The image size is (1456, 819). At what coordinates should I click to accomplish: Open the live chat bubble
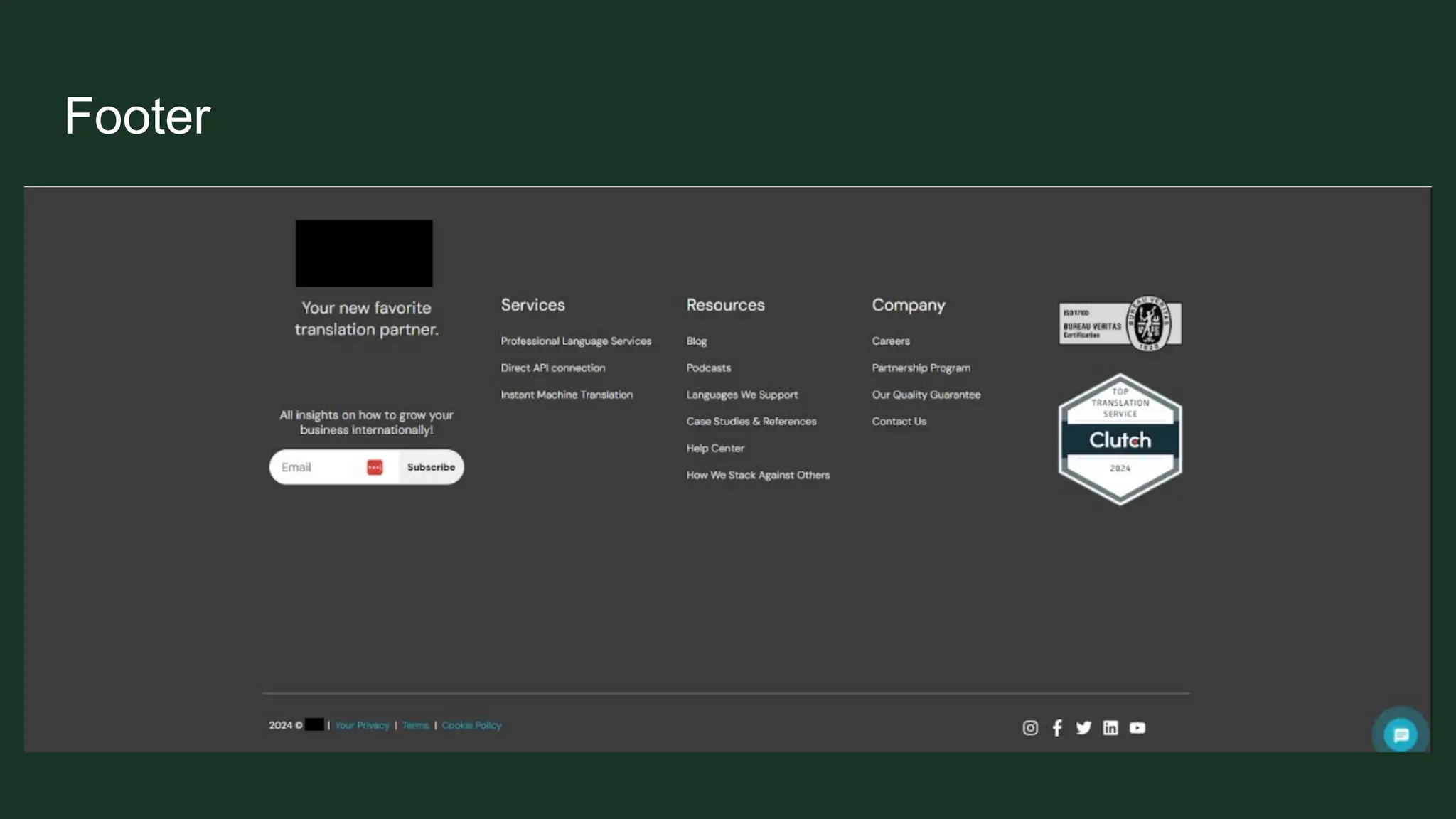point(1401,734)
